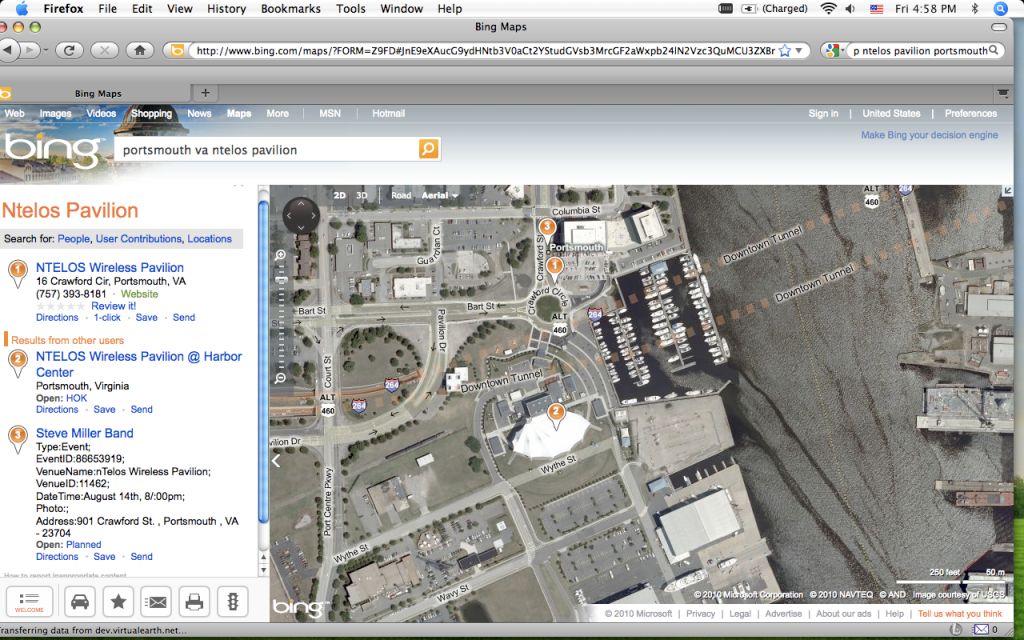The width and height of the screenshot is (1024, 640).
Task: Open driving directions with the car icon
Action: [80, 601]
